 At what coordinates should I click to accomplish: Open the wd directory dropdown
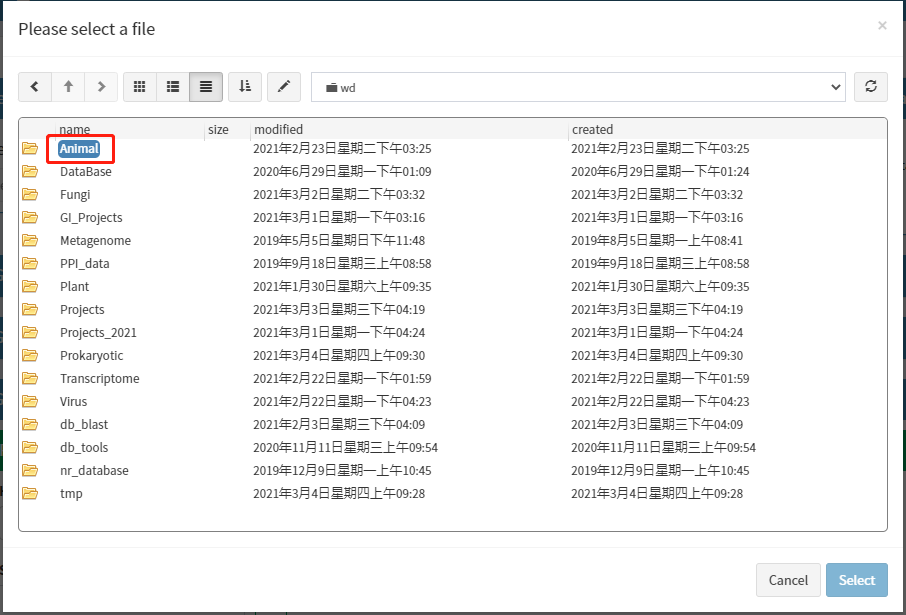578,87
